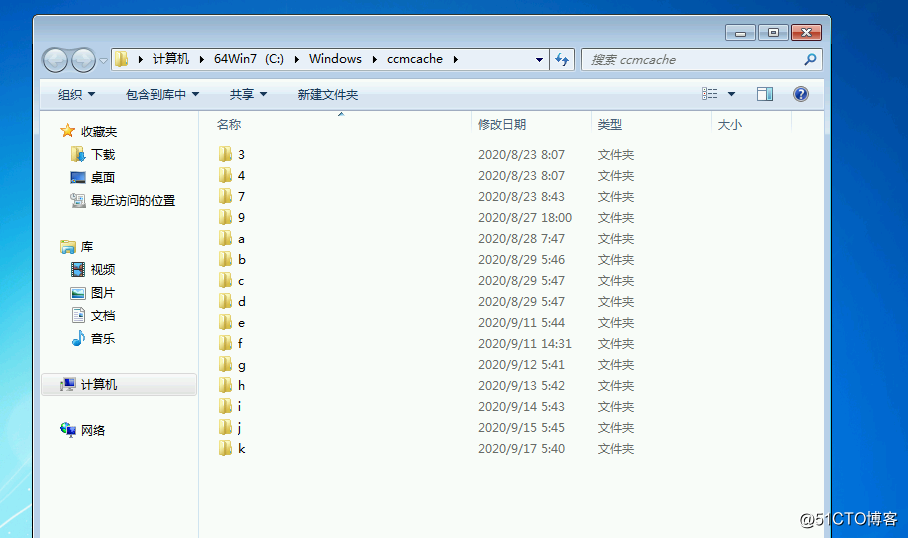Select 收藏夹 in the navigation pane
This screenshot has width=908, height=538.
tap(99, 132)
